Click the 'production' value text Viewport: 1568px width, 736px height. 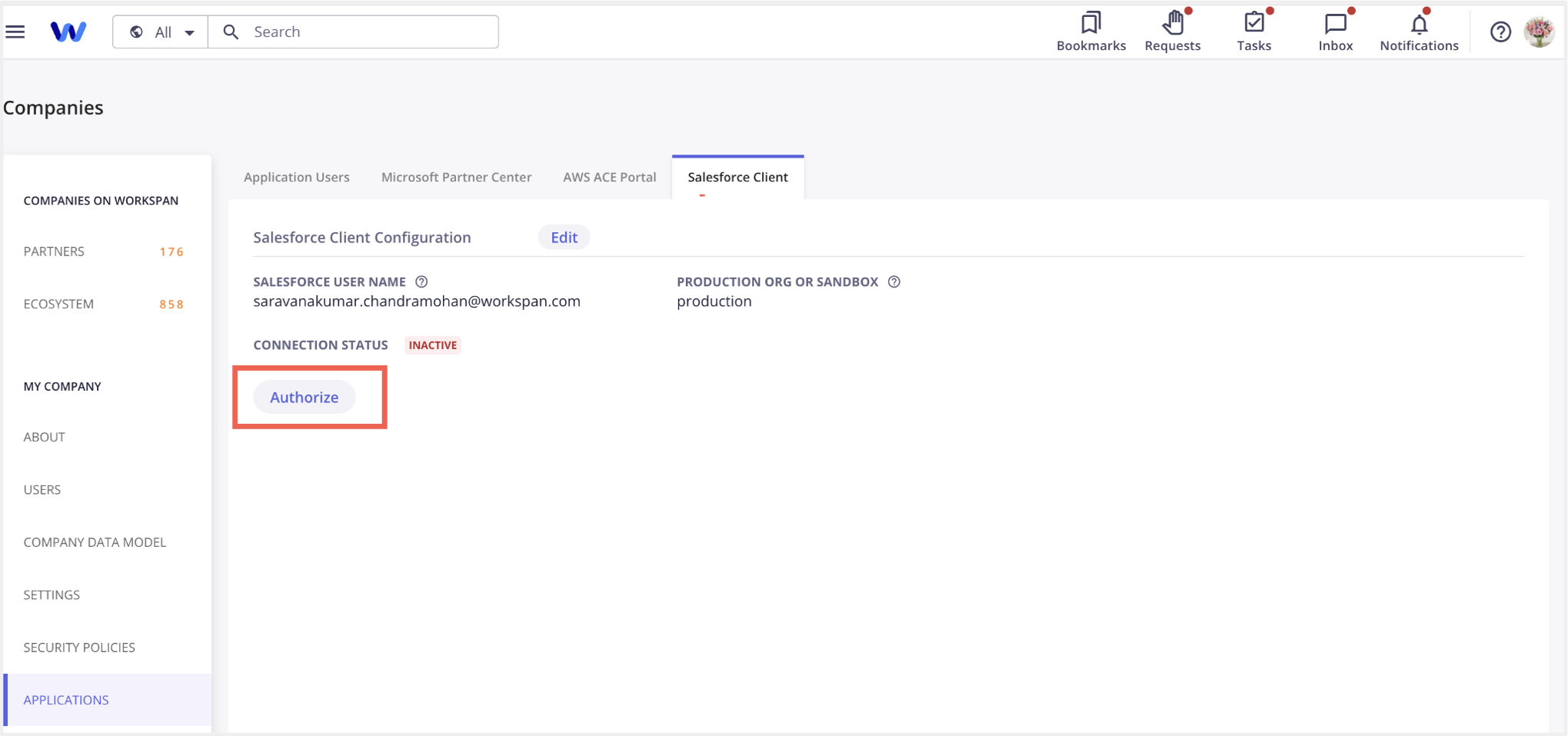point(714,301)
